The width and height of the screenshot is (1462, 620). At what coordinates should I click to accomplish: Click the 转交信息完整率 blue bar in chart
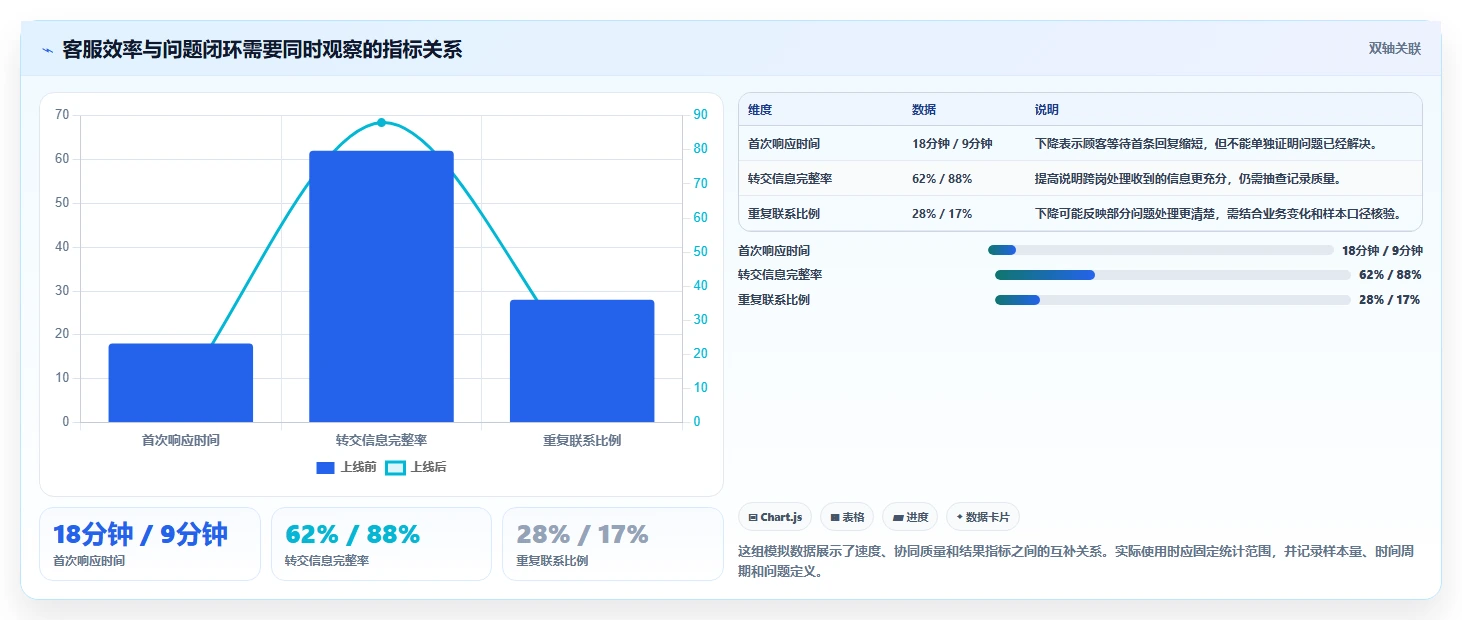coord(381,286)
